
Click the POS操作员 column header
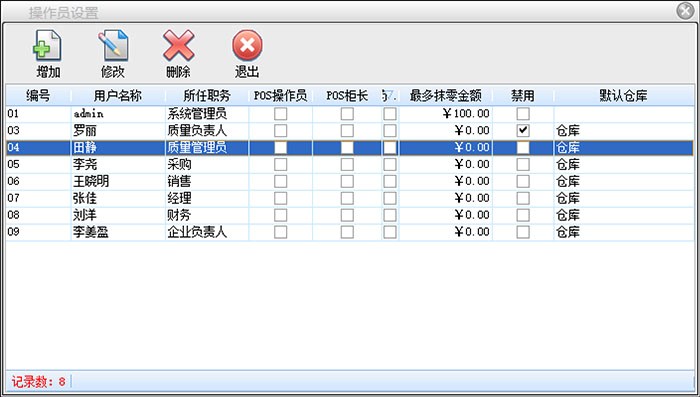[x=280, y=96]
